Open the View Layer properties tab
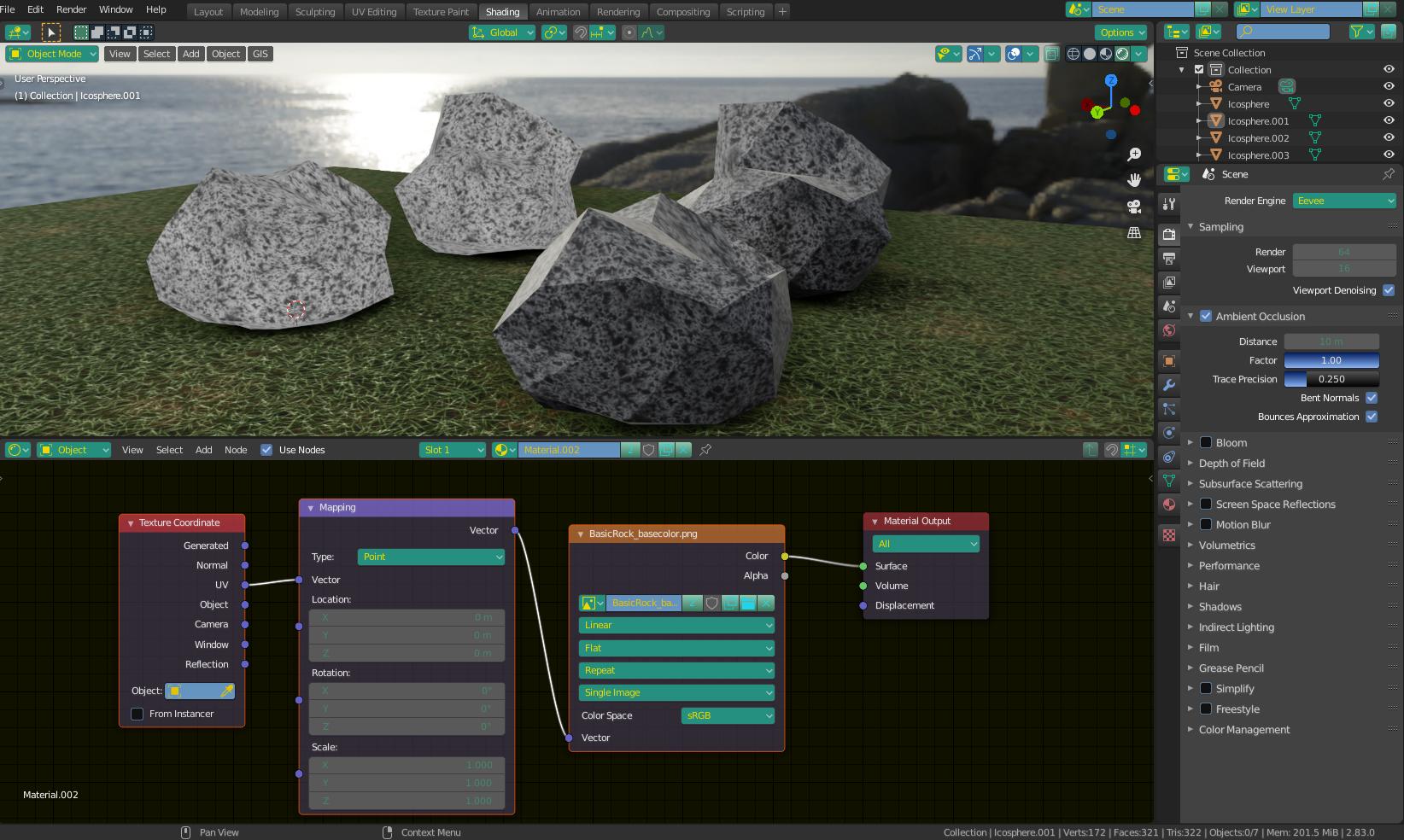 pyautogui.click(x=1169, y=282)
